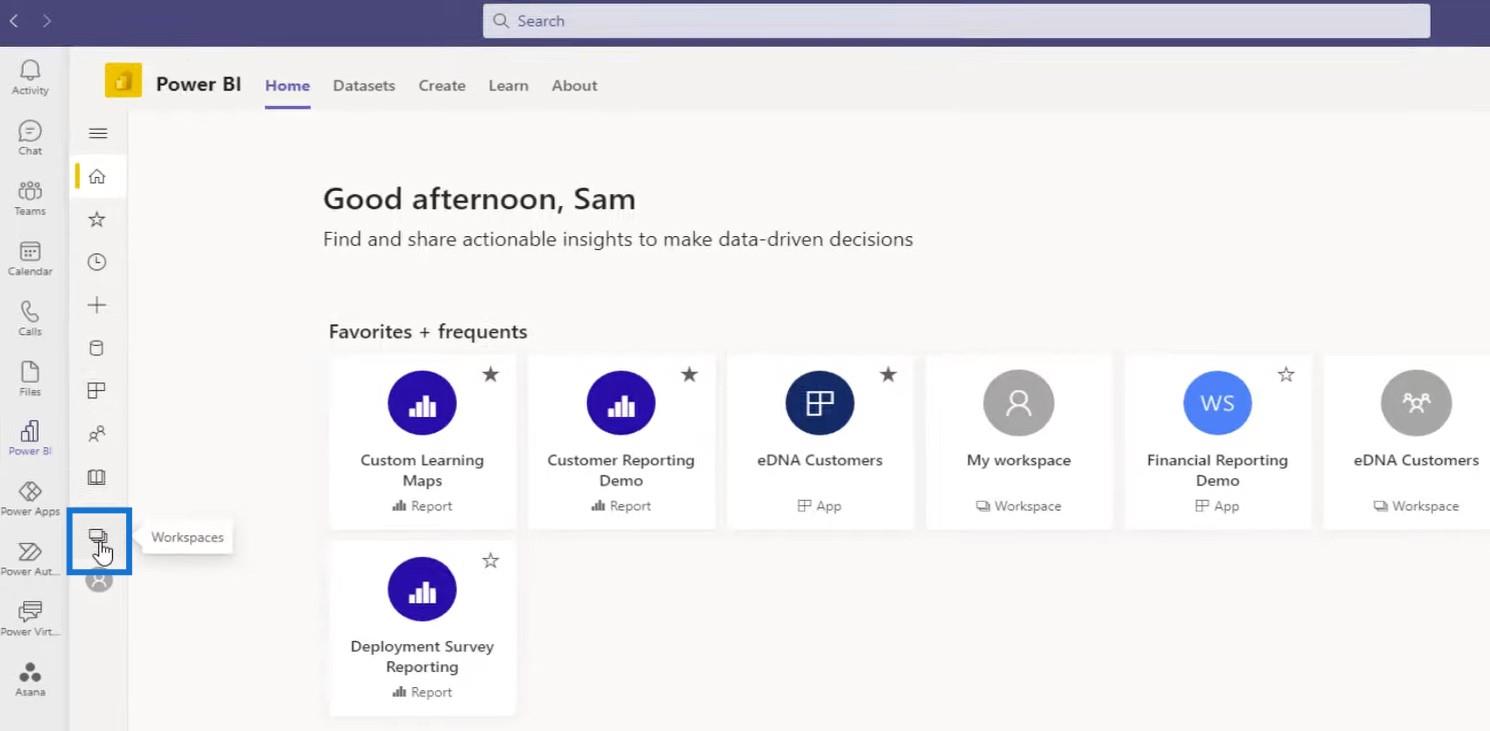Open My workspace card

[x=1019, y=442]
